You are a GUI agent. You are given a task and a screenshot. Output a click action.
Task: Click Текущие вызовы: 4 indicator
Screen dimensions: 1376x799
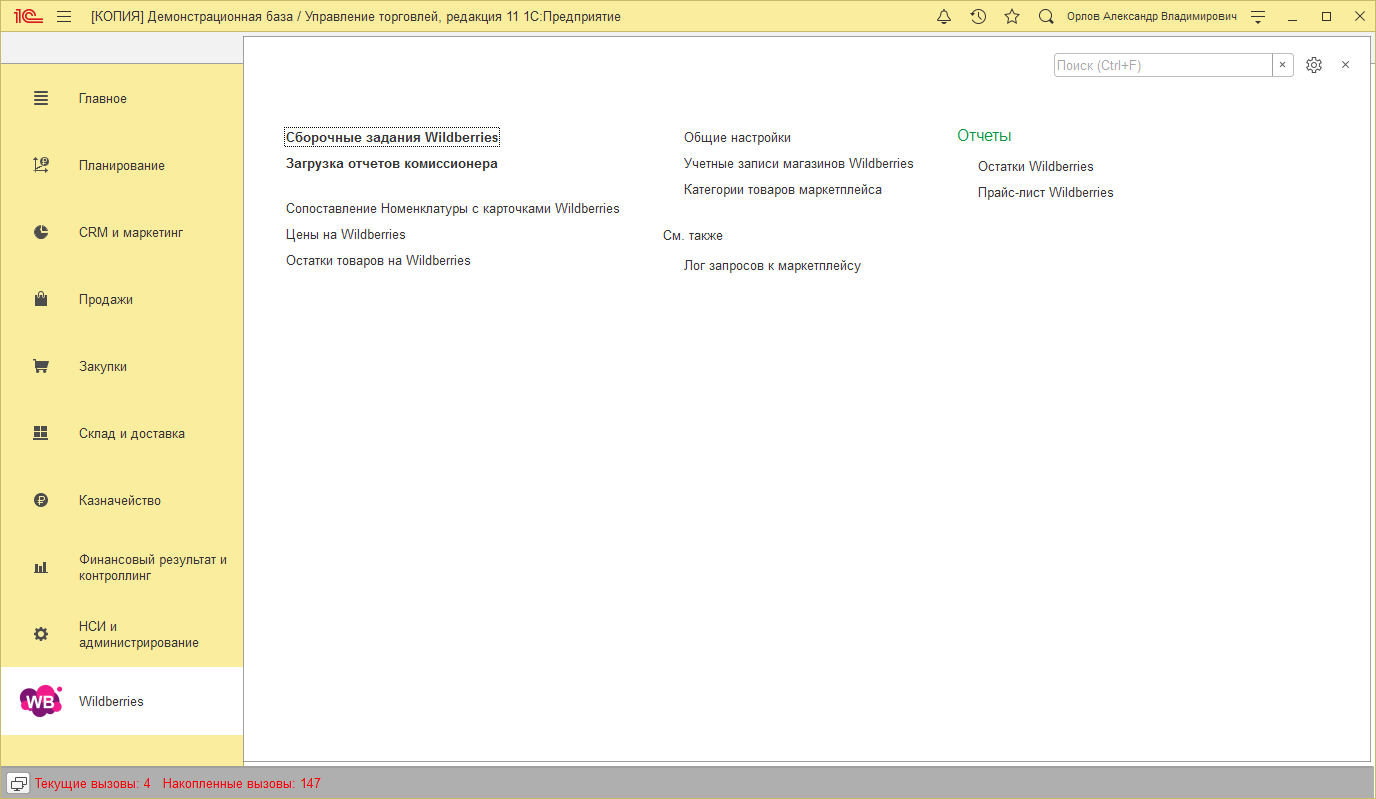tap(92, 784)
